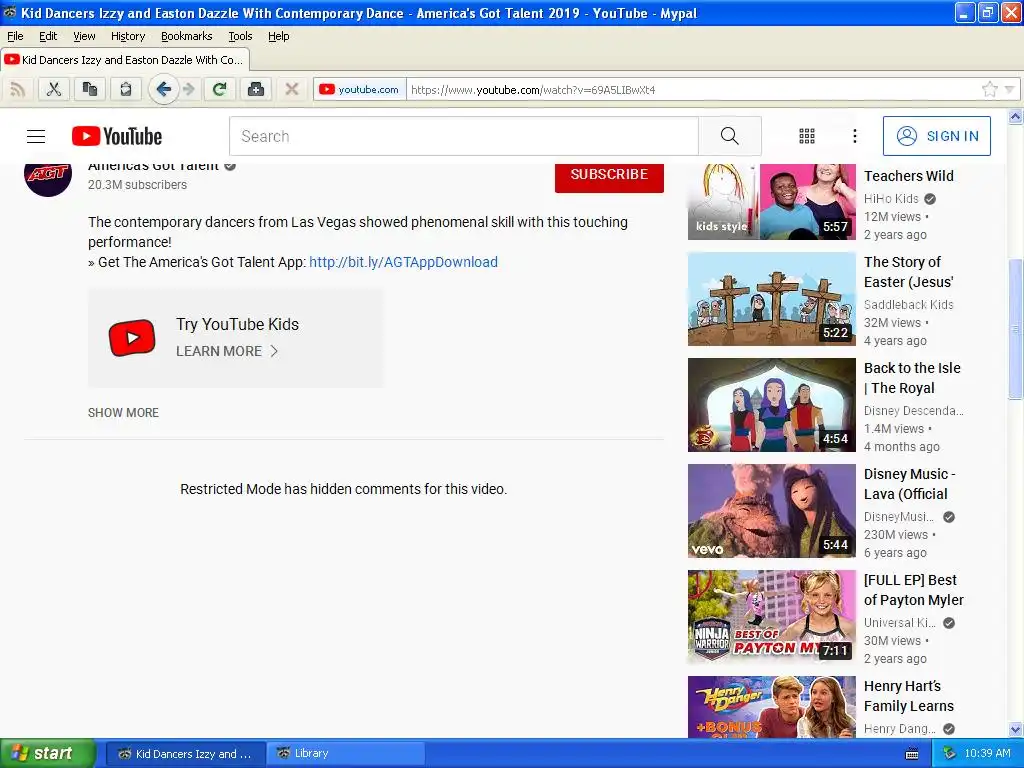Open the File menu

[15, 36]
